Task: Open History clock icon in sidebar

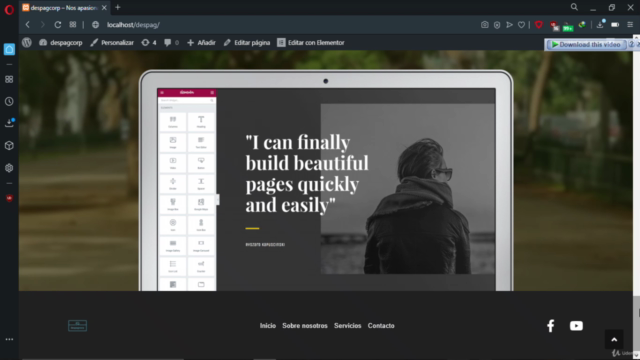Action: [x=9, y=102]
